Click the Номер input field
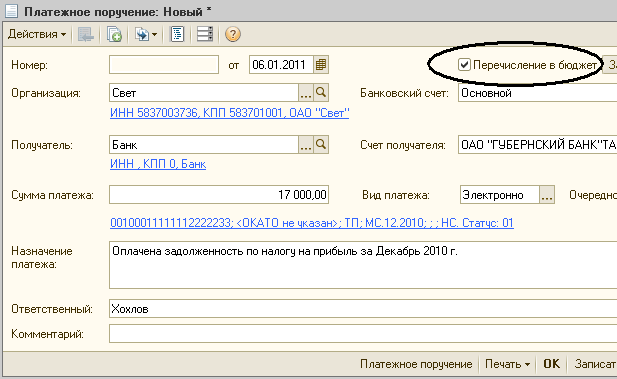This screenshot has width=617, height=379. (x=164, y=65)
